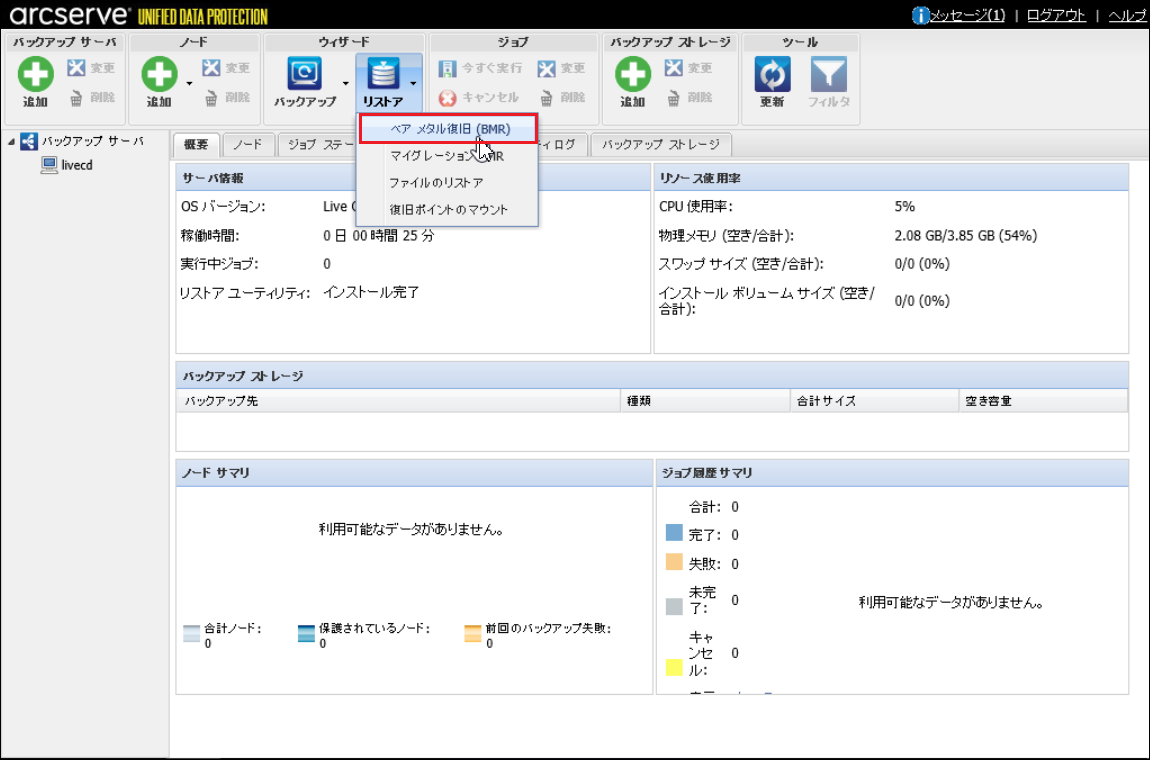Click Protected Nodes legend swatch
The image size is (1150, 760).
(x=307, y=634)
